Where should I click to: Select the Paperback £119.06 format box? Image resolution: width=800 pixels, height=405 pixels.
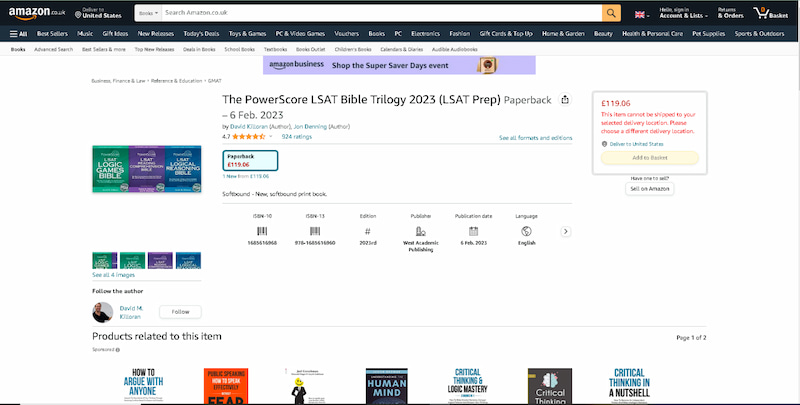[x=250, y=161]
